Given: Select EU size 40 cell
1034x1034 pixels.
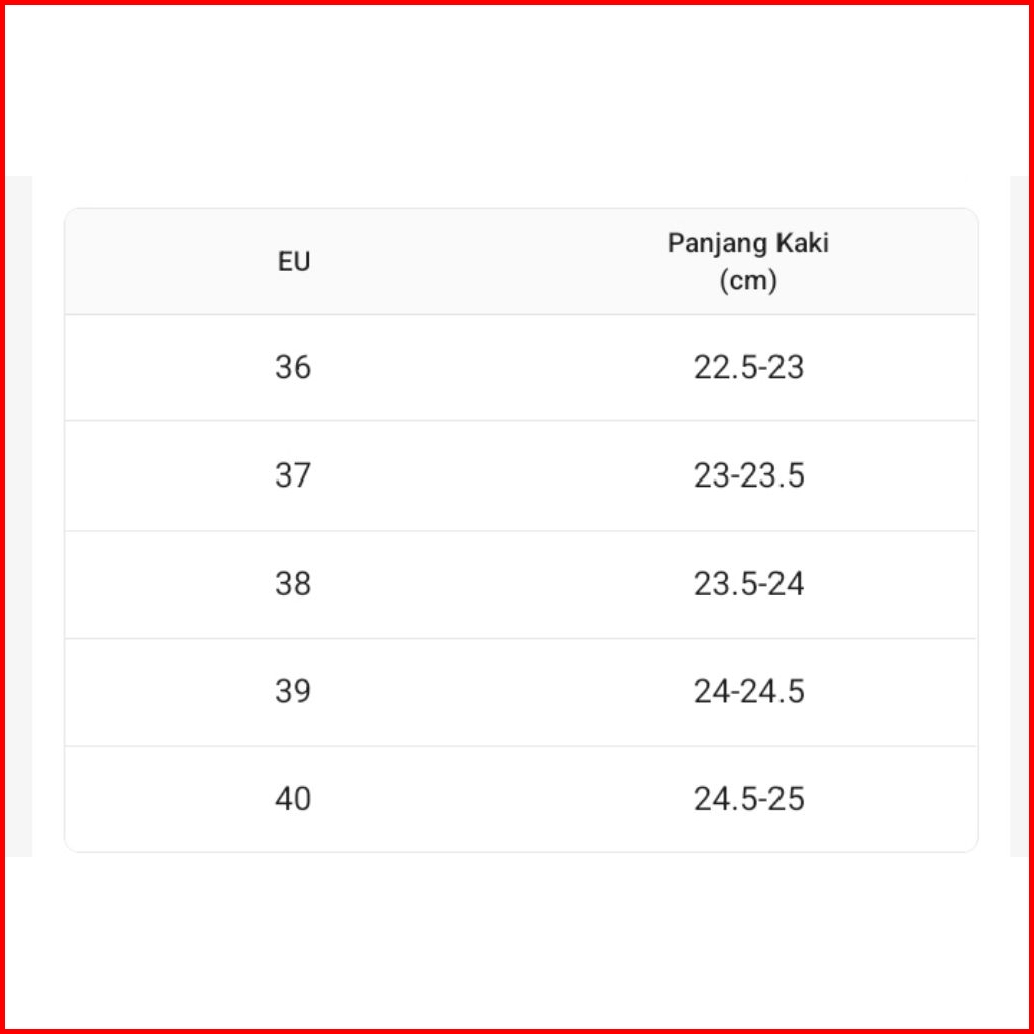Looking at the screenshot, I should 293,800.
